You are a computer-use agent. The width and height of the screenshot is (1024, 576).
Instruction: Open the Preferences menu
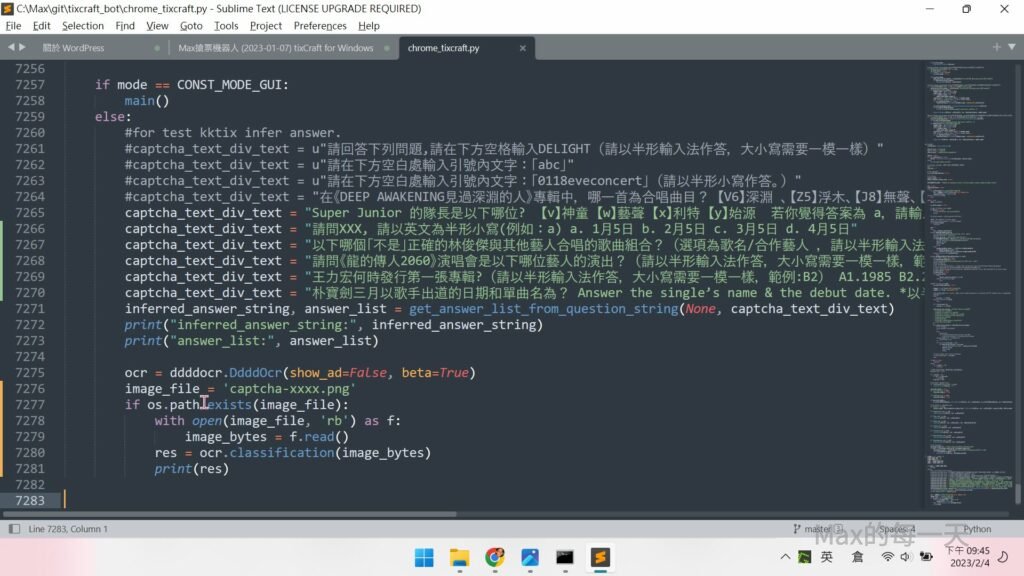(320, 26)
